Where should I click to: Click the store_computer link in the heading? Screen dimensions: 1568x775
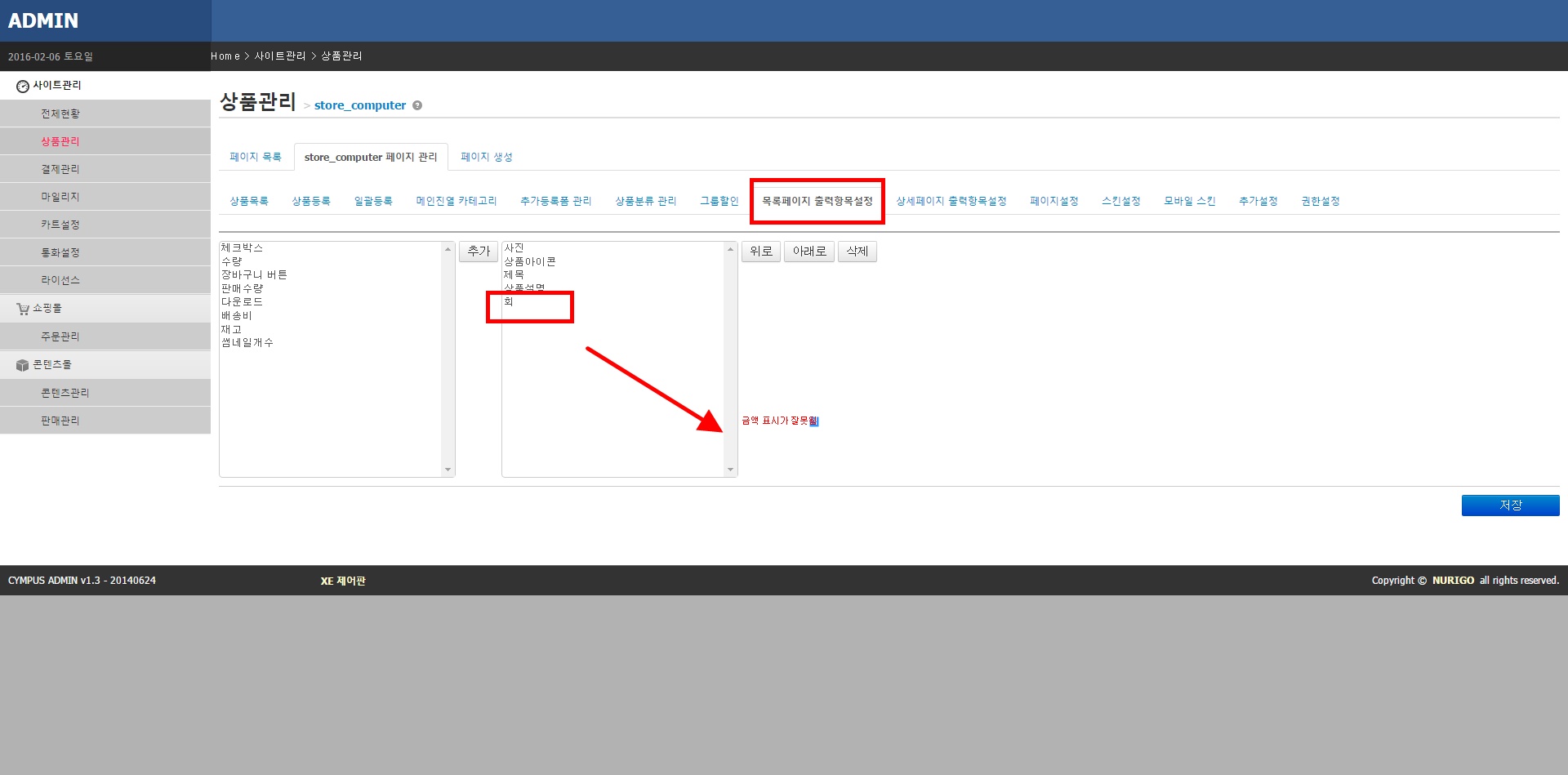tap(359, 105)
